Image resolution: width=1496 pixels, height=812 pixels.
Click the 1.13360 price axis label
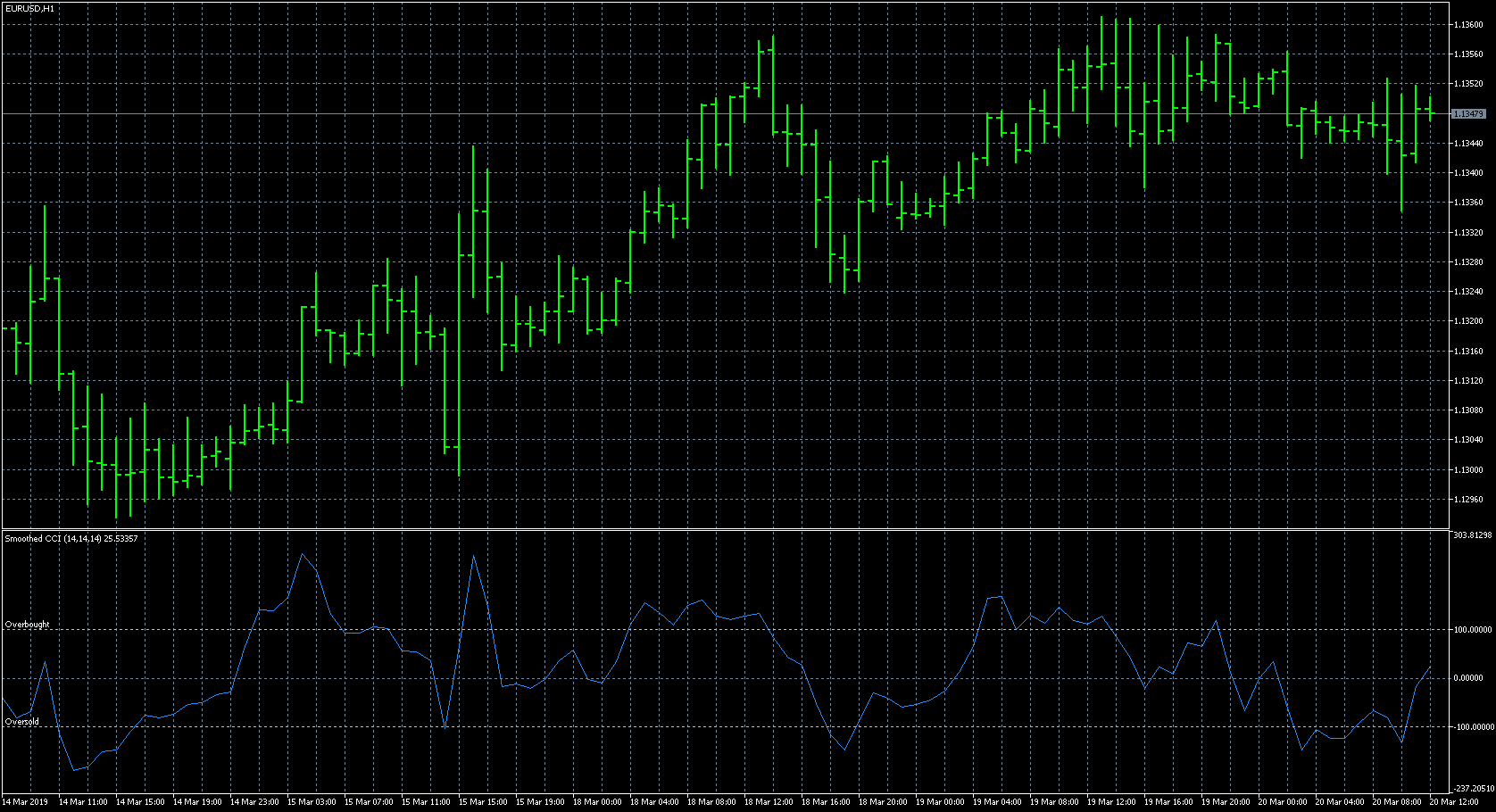coord(1468,203)
